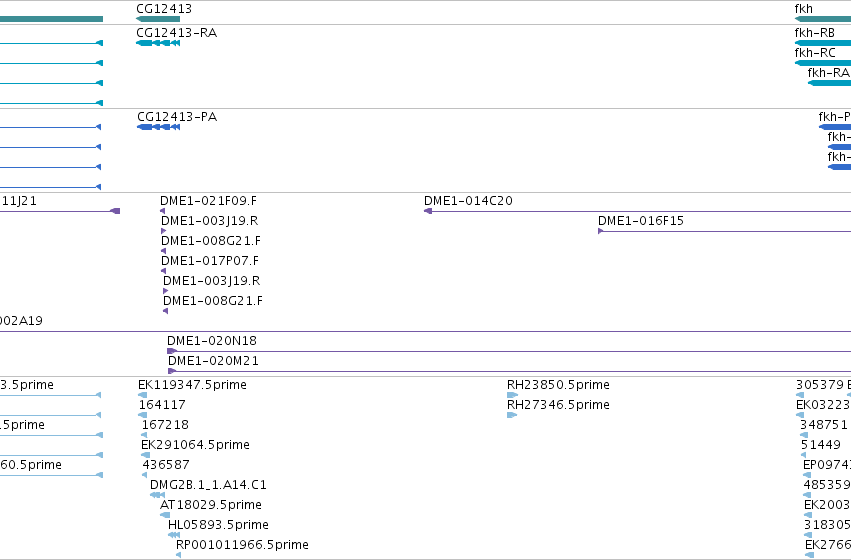The height and width of the screenshot is (560, 851).
Task: Click the CG12413-RA transcript label
Action: point(176,33)
